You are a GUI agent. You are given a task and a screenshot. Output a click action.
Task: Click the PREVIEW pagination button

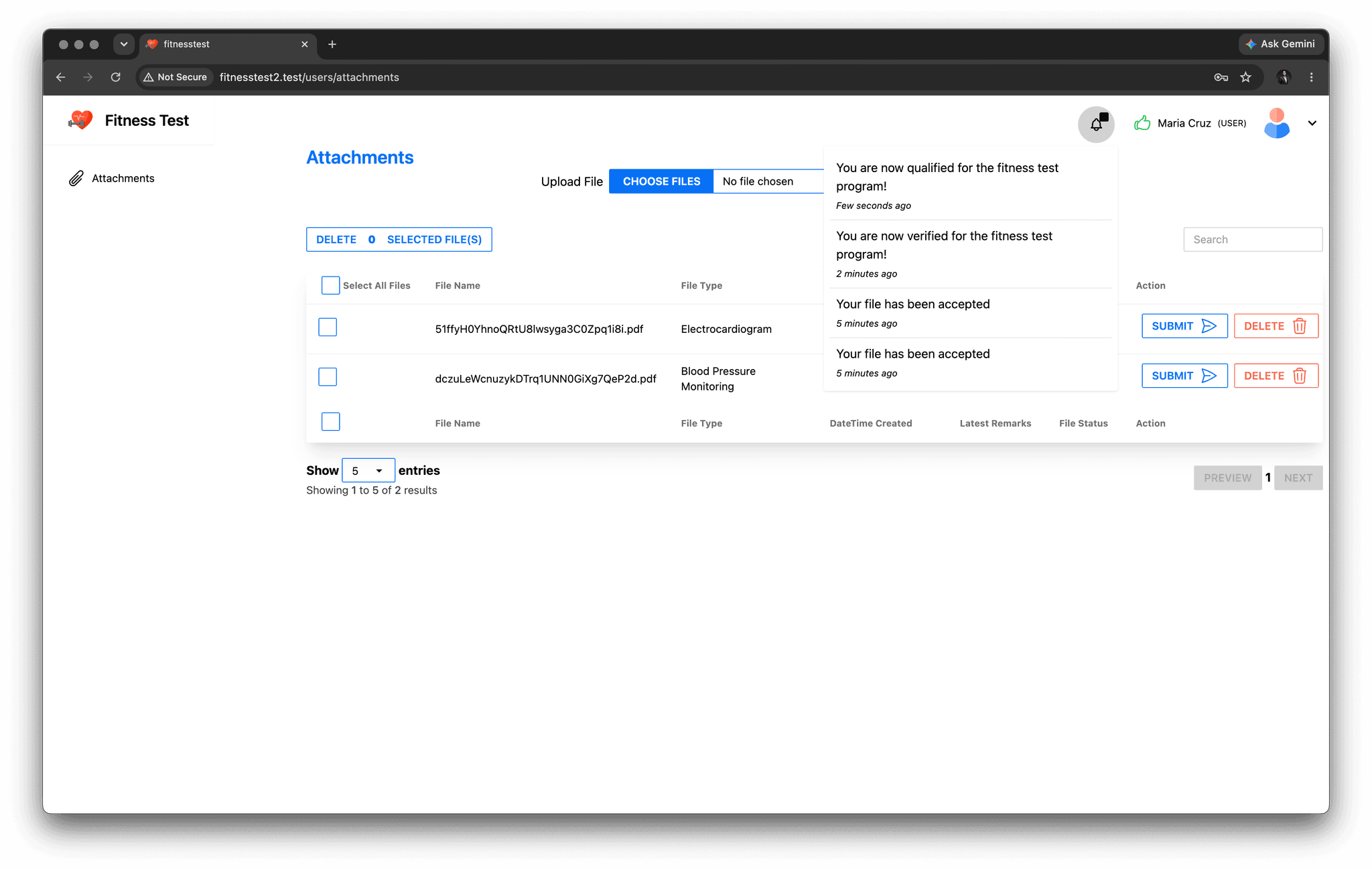(x=1227, y=478)
